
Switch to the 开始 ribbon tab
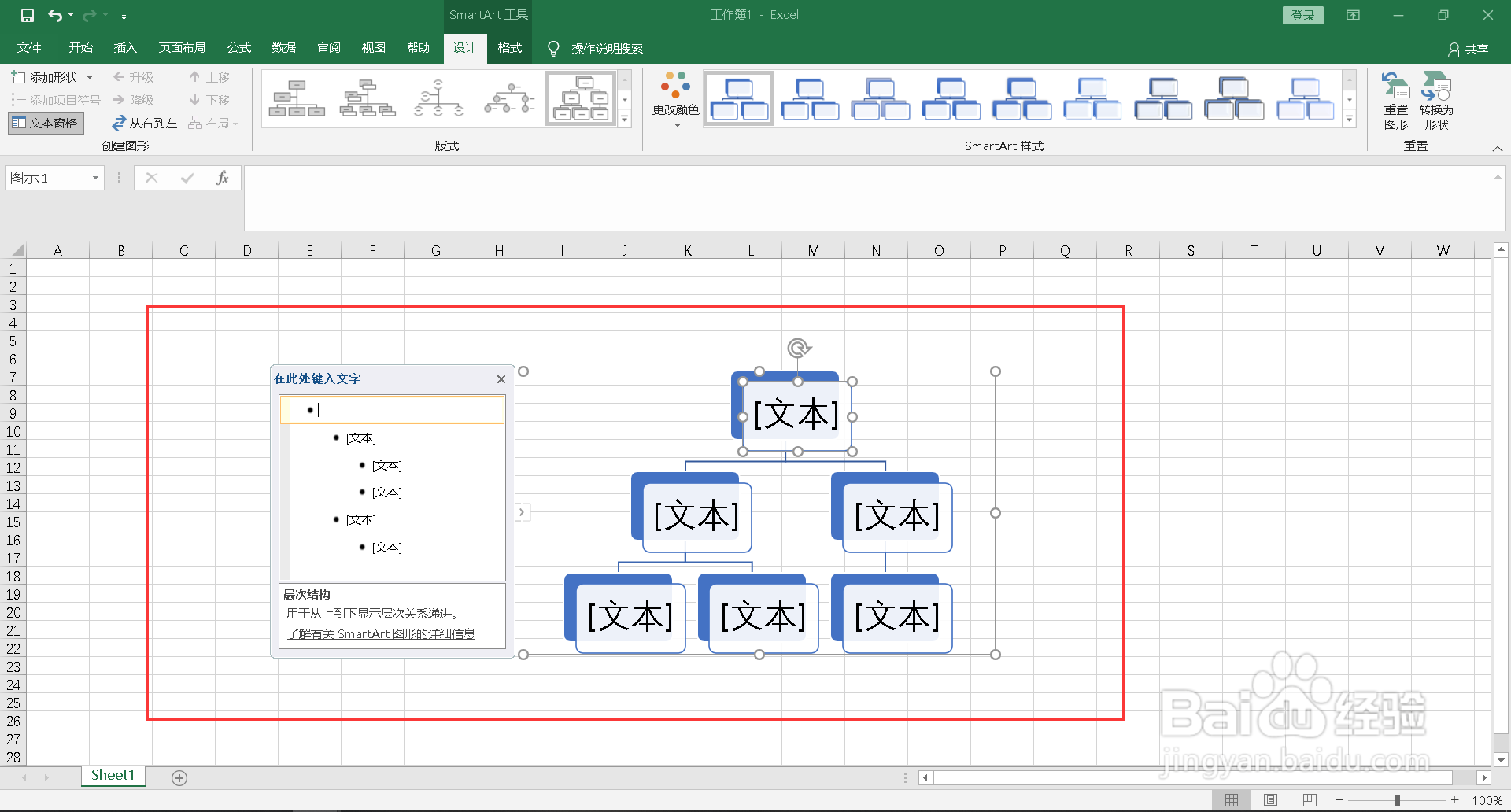pos(80,48)
